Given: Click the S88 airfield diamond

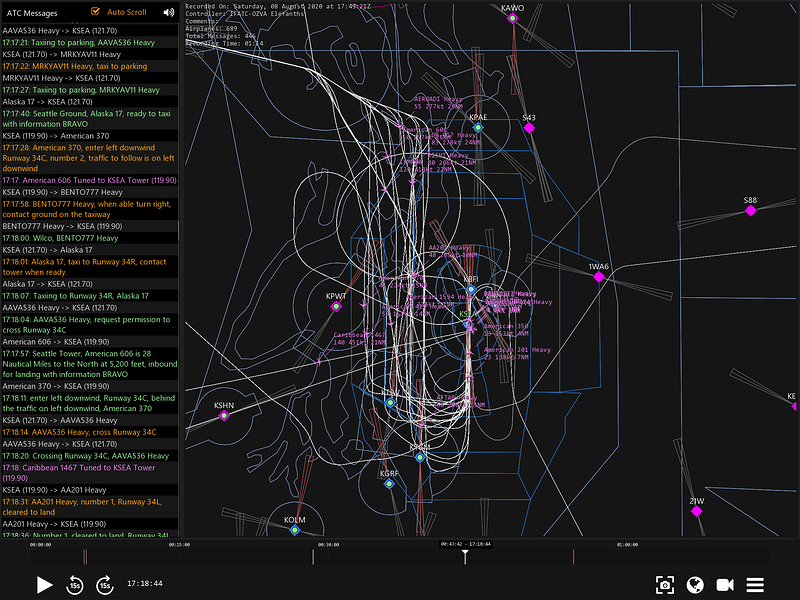Looking at the screenshot, I should [x=751, y=210].
